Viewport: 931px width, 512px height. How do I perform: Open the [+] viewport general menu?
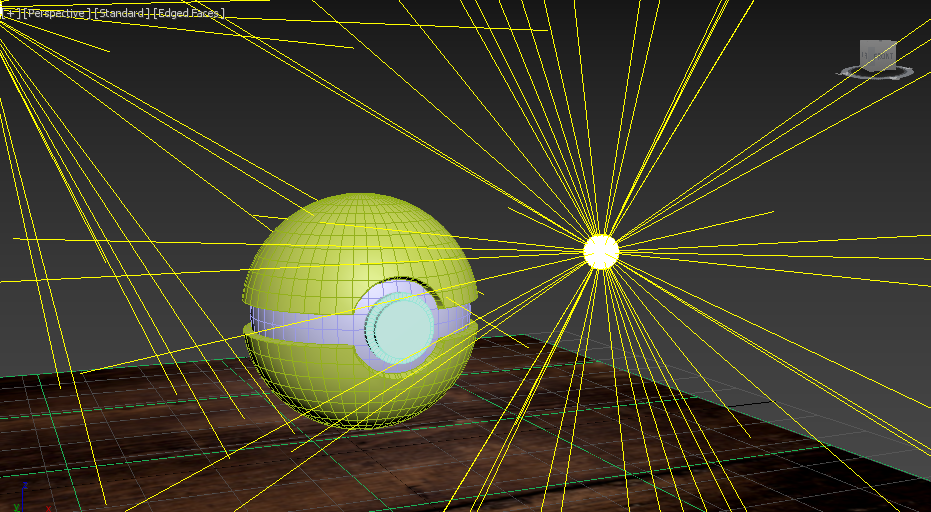[10, 13]
